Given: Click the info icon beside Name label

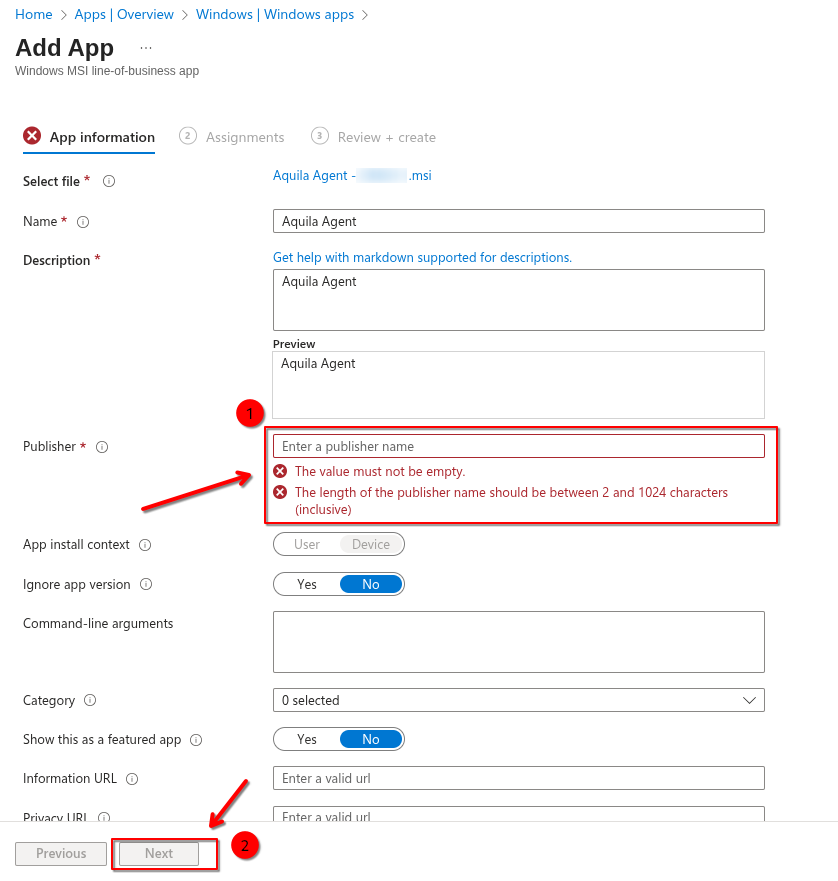Looking at the screenshot, I should coord(83,222).
